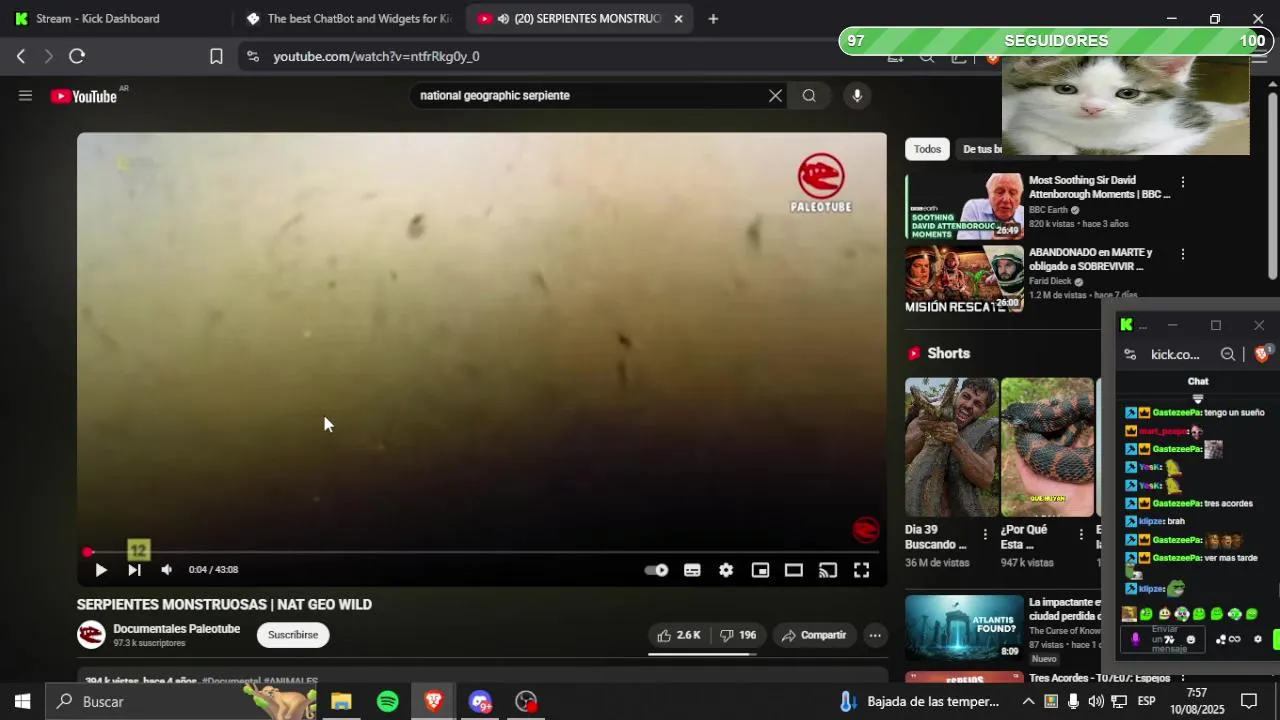Skip to the next video
The image size is (1280, 720).
pos(134,570)
